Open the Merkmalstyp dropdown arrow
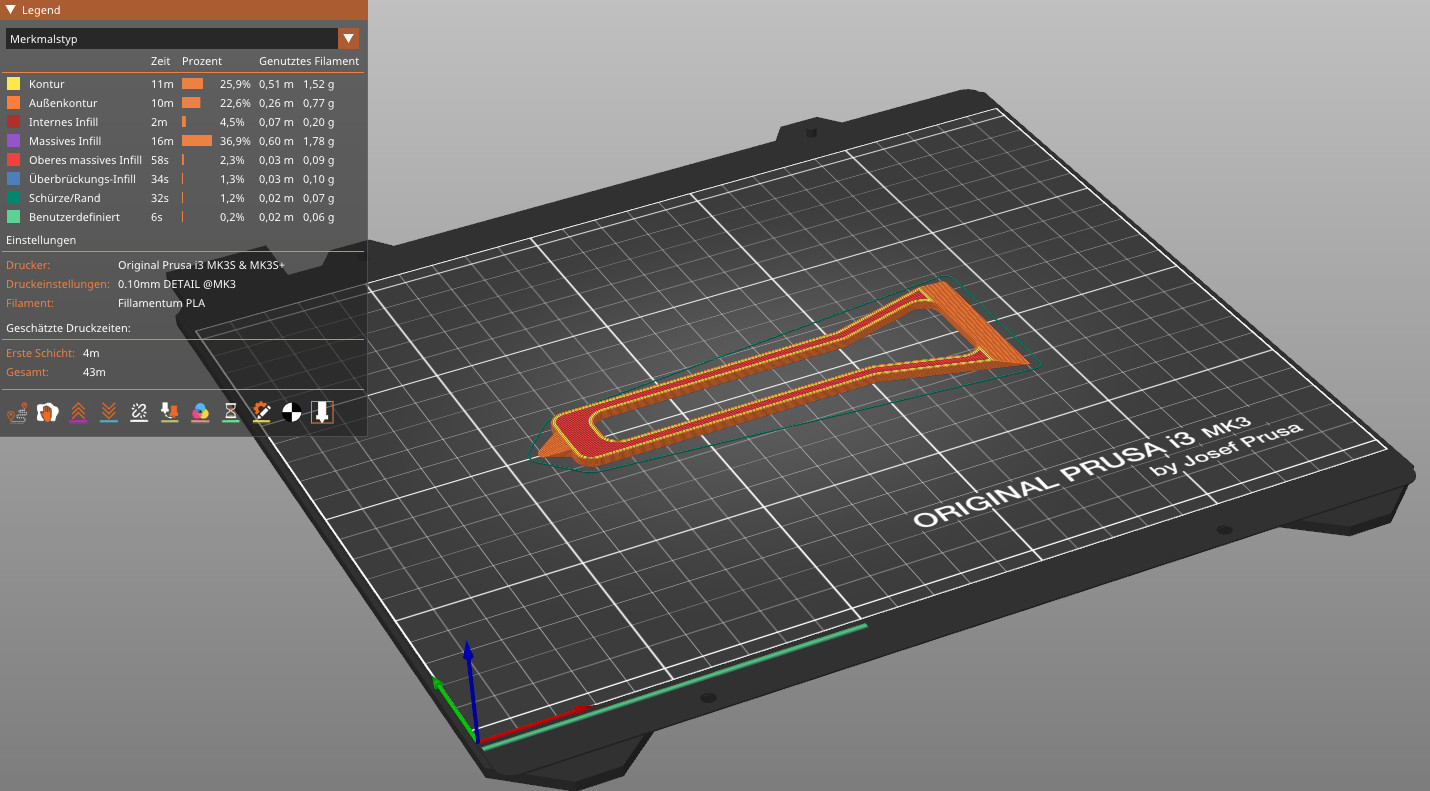 348,39
